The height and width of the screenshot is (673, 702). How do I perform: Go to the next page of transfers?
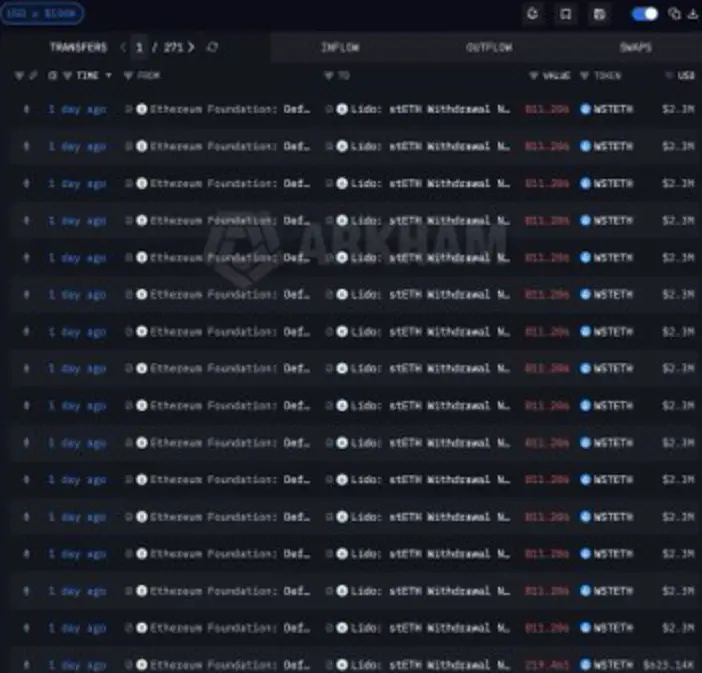[192, 47]
